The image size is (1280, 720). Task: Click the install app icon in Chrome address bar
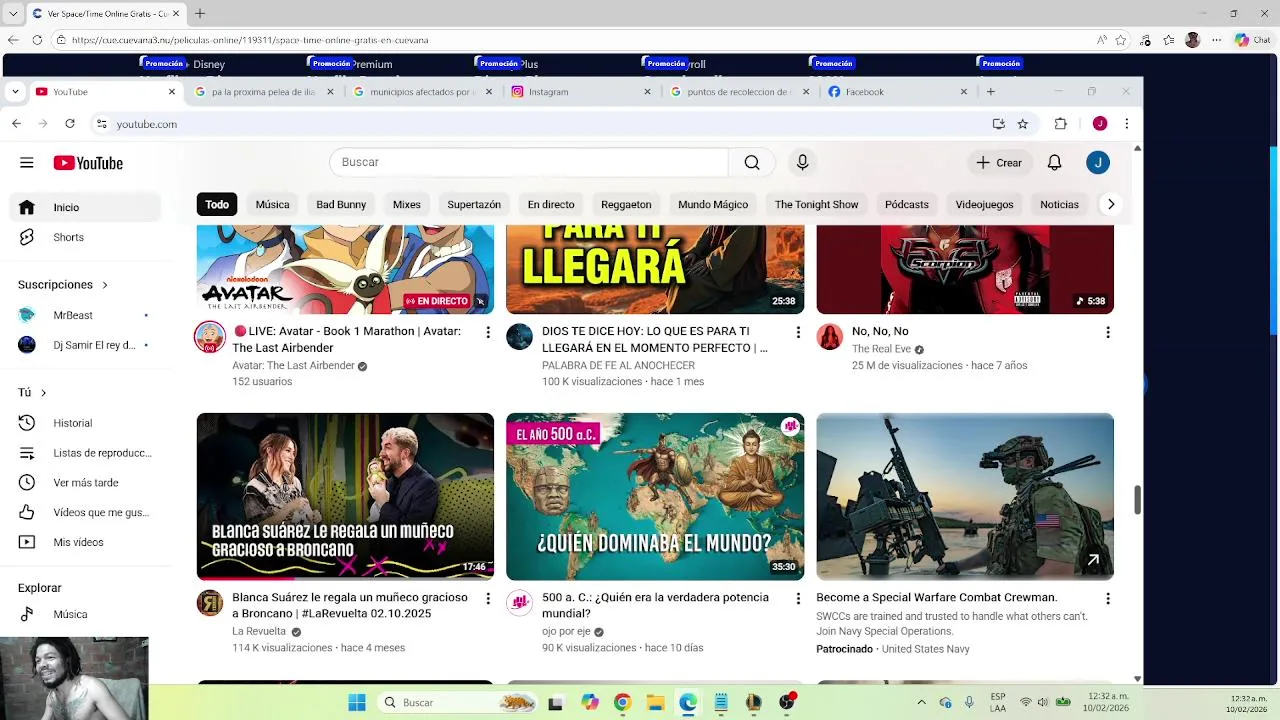tap(998, 124)
